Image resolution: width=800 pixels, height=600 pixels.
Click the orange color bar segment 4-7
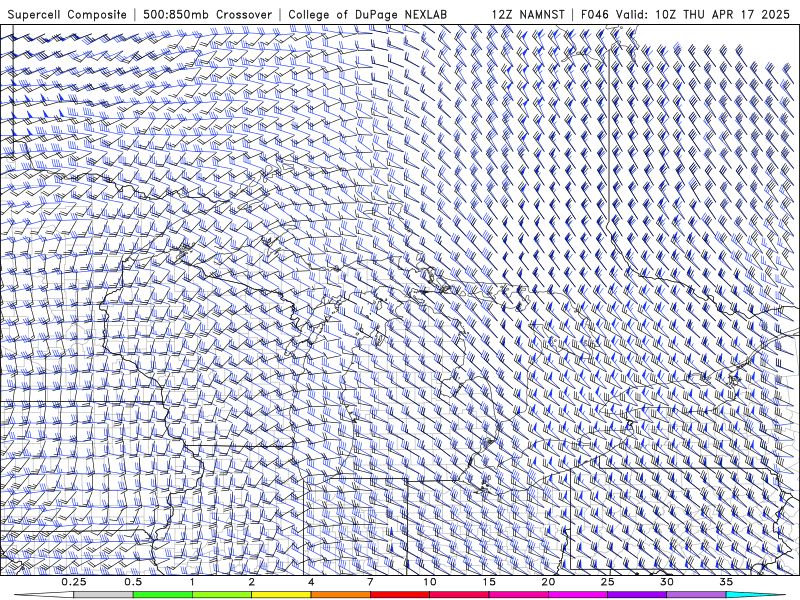coord(340,595)
